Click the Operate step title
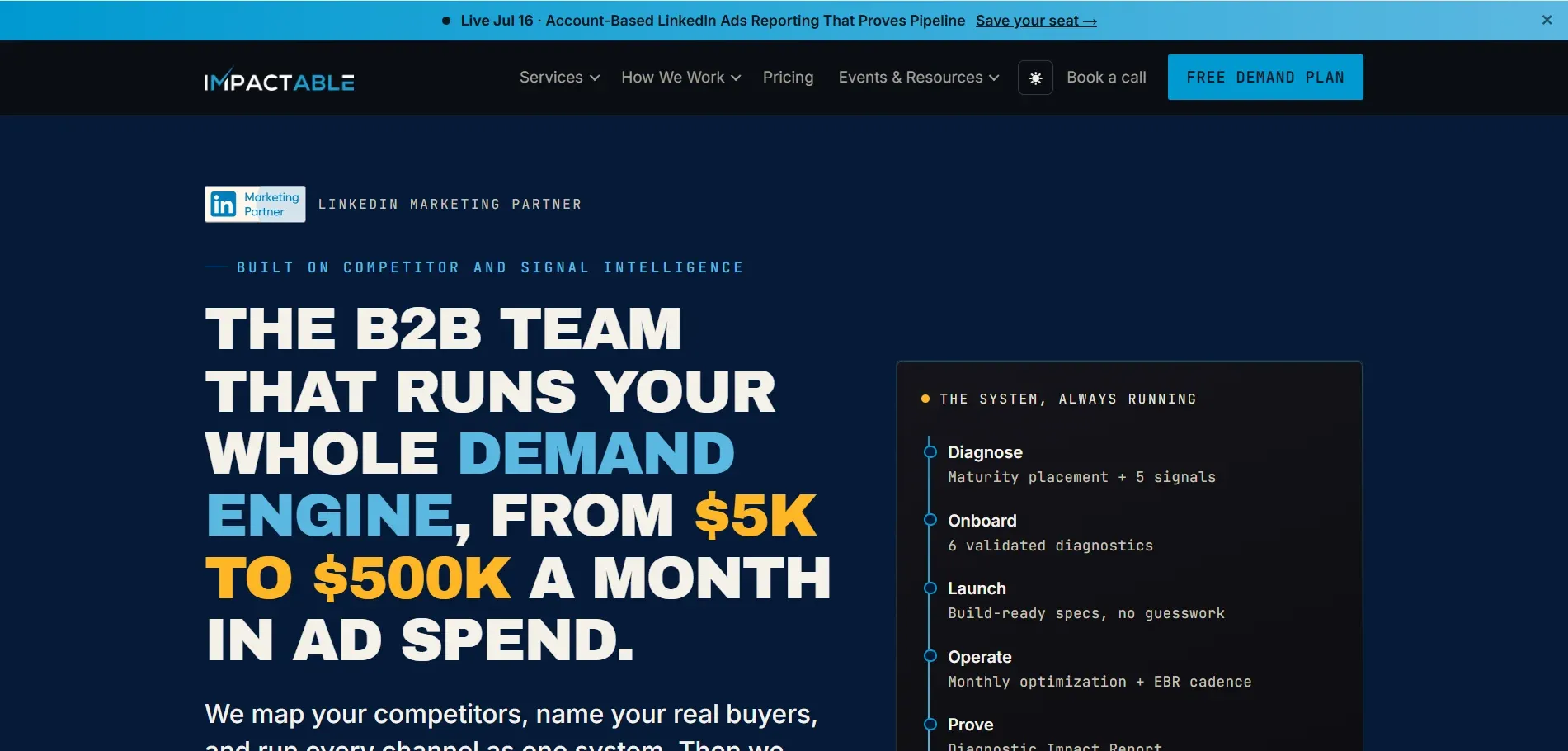This screenshot has width=1568, height=751. (980, 657)
